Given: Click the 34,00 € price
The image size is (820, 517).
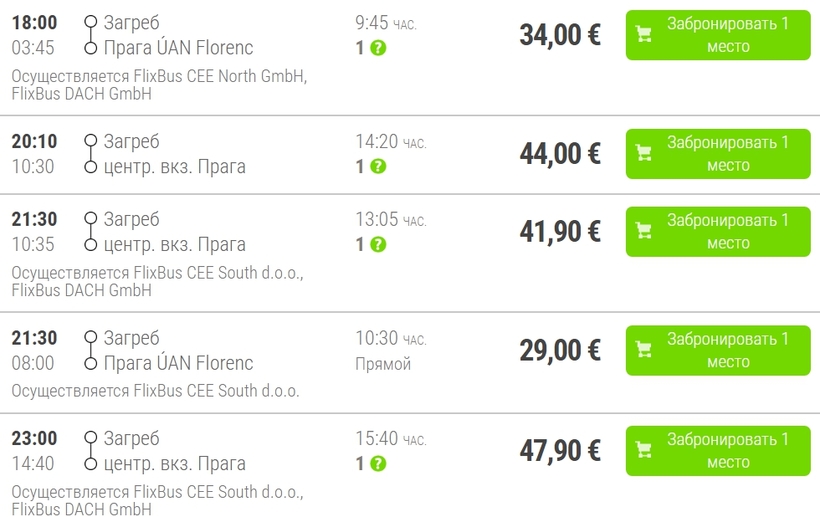Looking at the screenshot, I should (560, 35).
